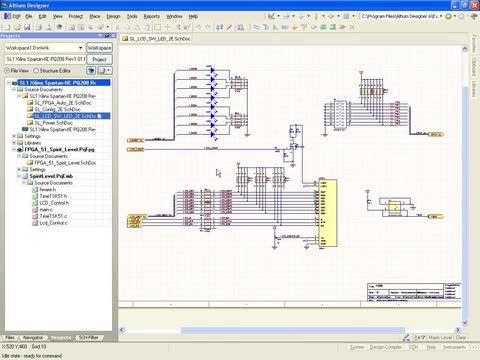Click the rectangle select-inside-area icon
Image resolution: width=480 pixels, height=360 pixels.
point(158,27)
